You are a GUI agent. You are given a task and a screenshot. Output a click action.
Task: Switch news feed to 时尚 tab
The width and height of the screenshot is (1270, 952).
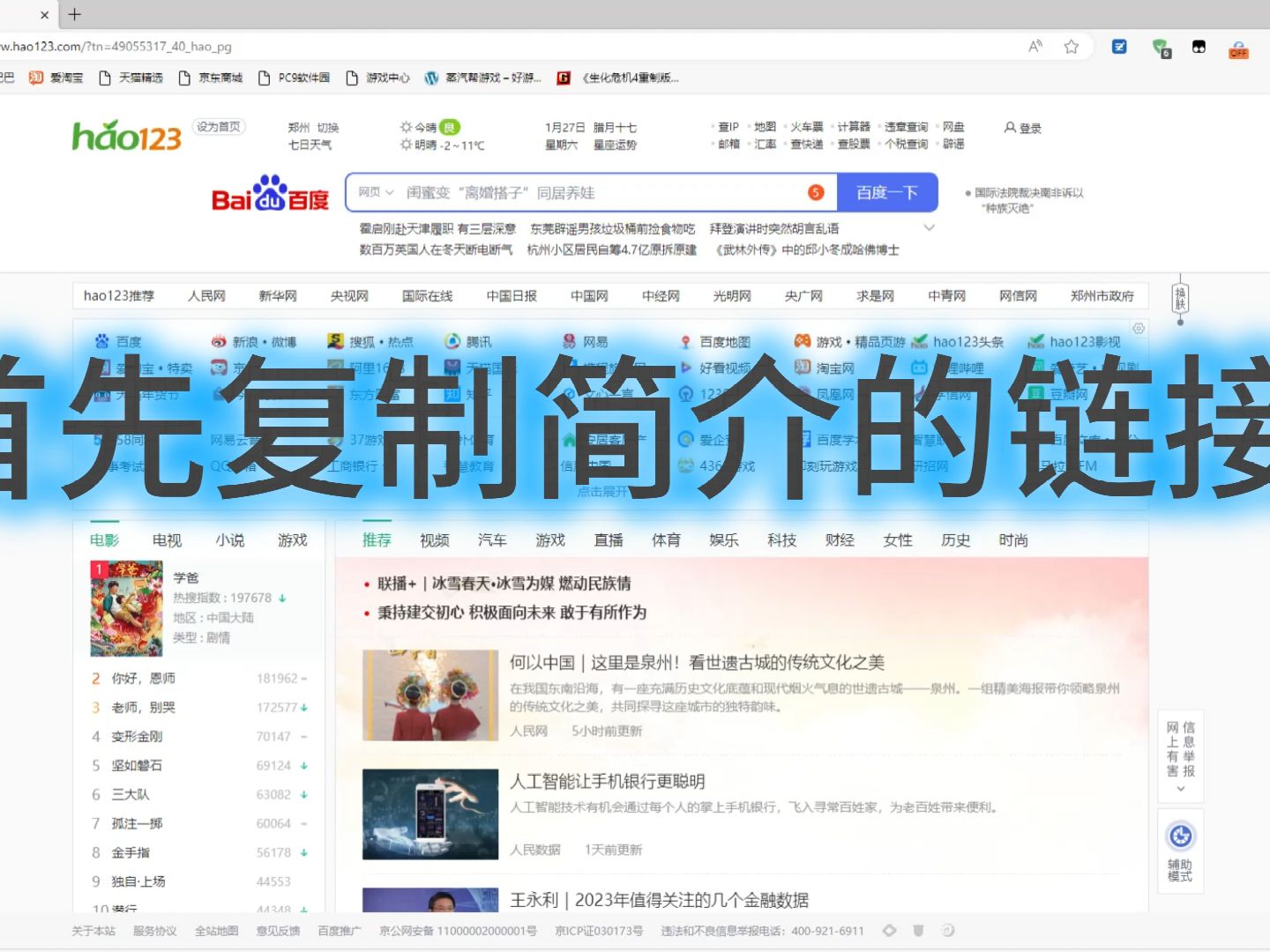point(1013,540)
